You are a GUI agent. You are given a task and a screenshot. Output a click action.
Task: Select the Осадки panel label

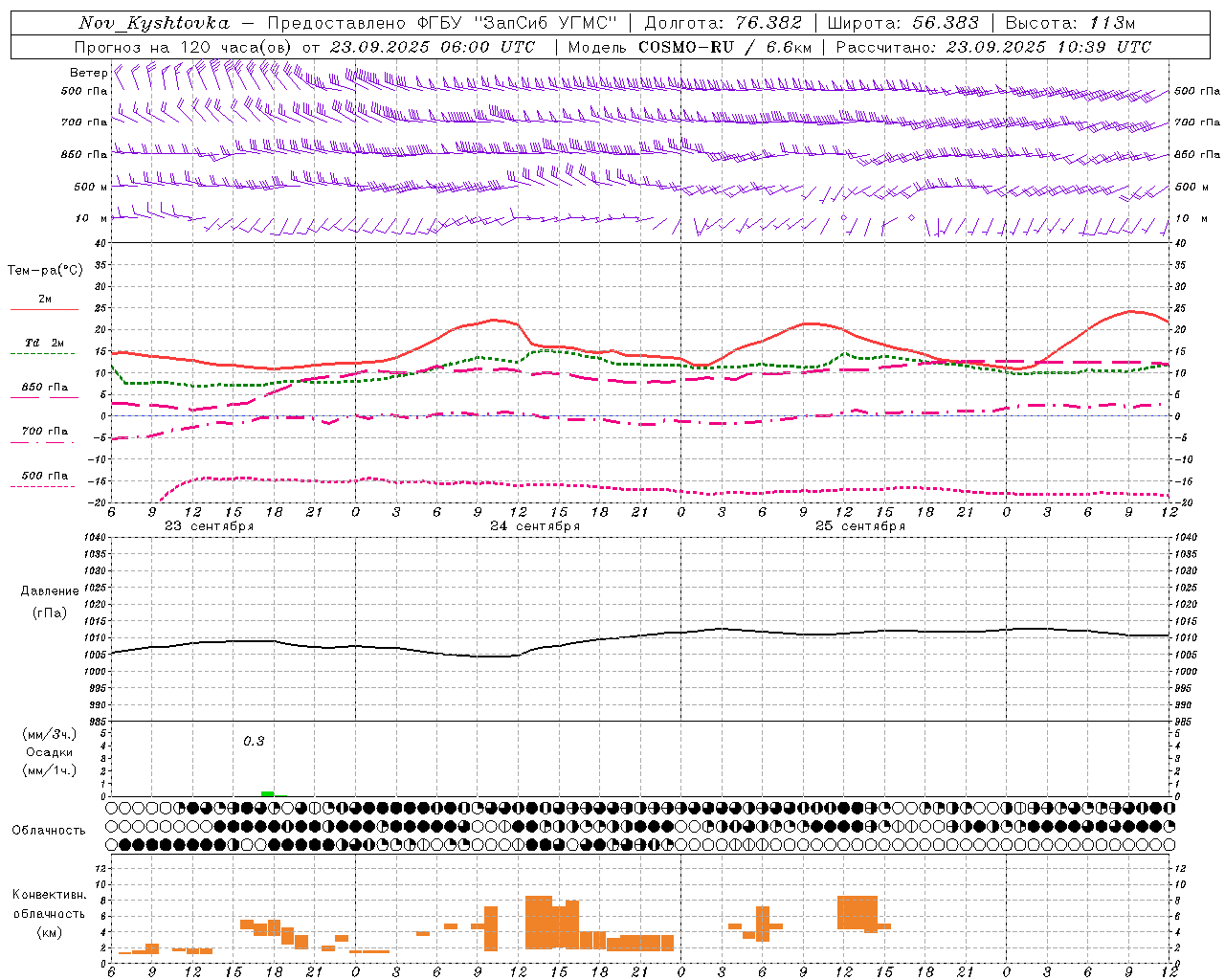point(50,753)
